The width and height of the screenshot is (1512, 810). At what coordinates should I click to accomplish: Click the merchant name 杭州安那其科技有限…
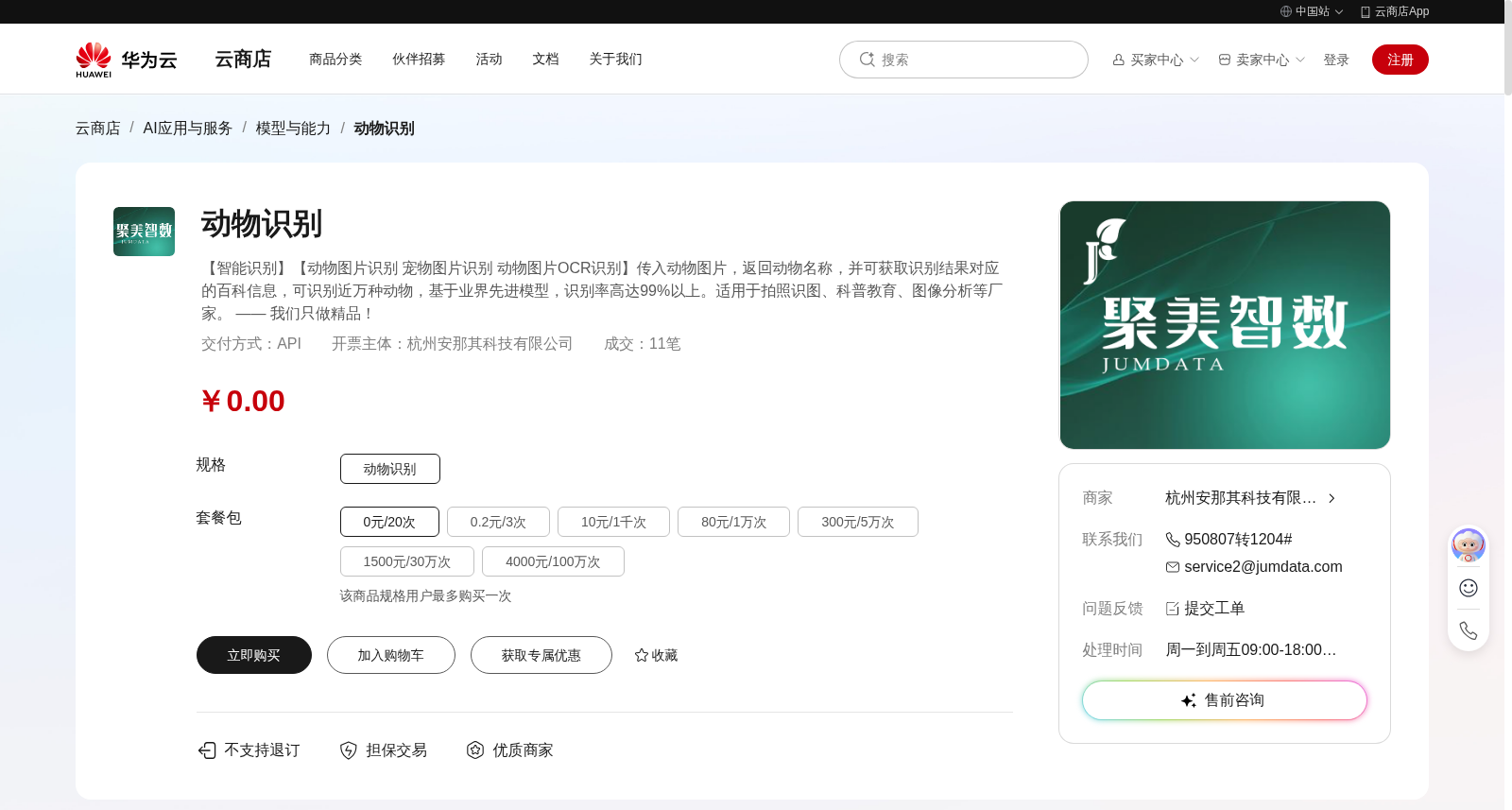click(1241, 498)
